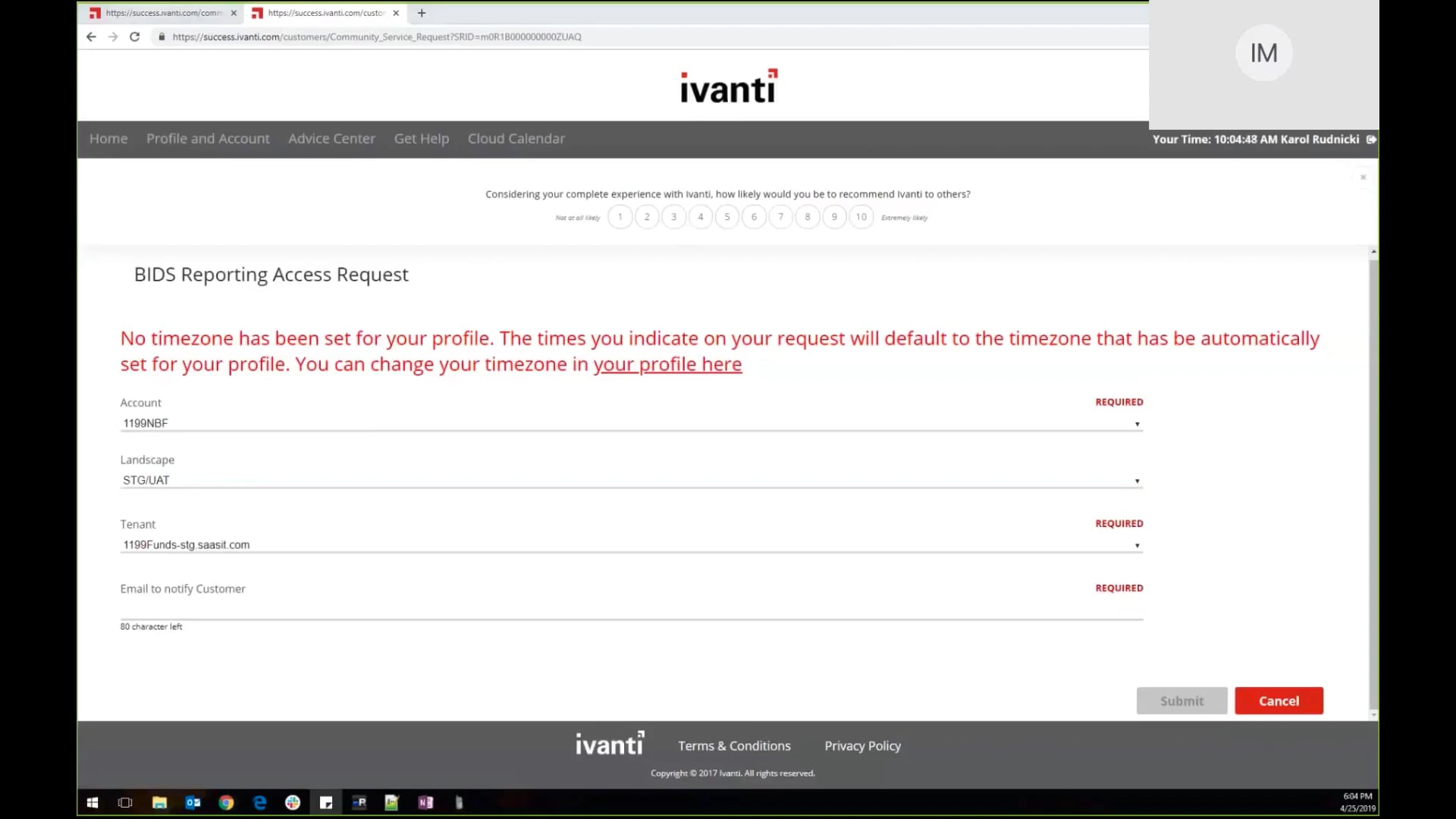Rate recommendation likelihood as 7
Image resolution: width=1456 pixels, height=819 pixels.
pos(780,217)
